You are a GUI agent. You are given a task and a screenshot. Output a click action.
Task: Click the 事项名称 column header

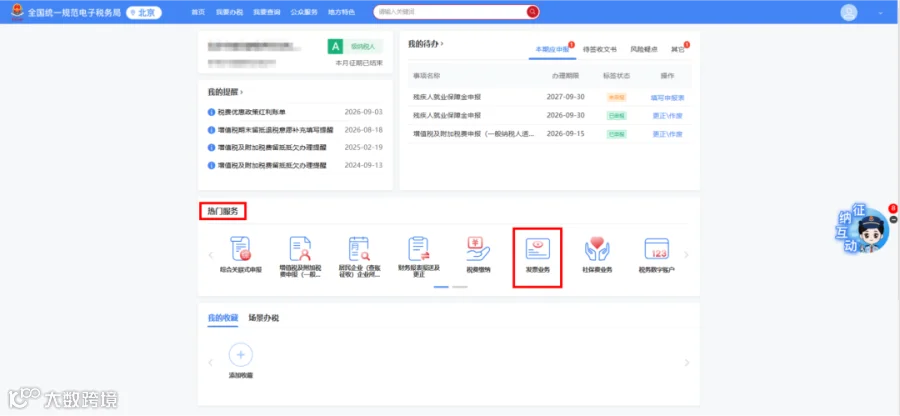426,76
